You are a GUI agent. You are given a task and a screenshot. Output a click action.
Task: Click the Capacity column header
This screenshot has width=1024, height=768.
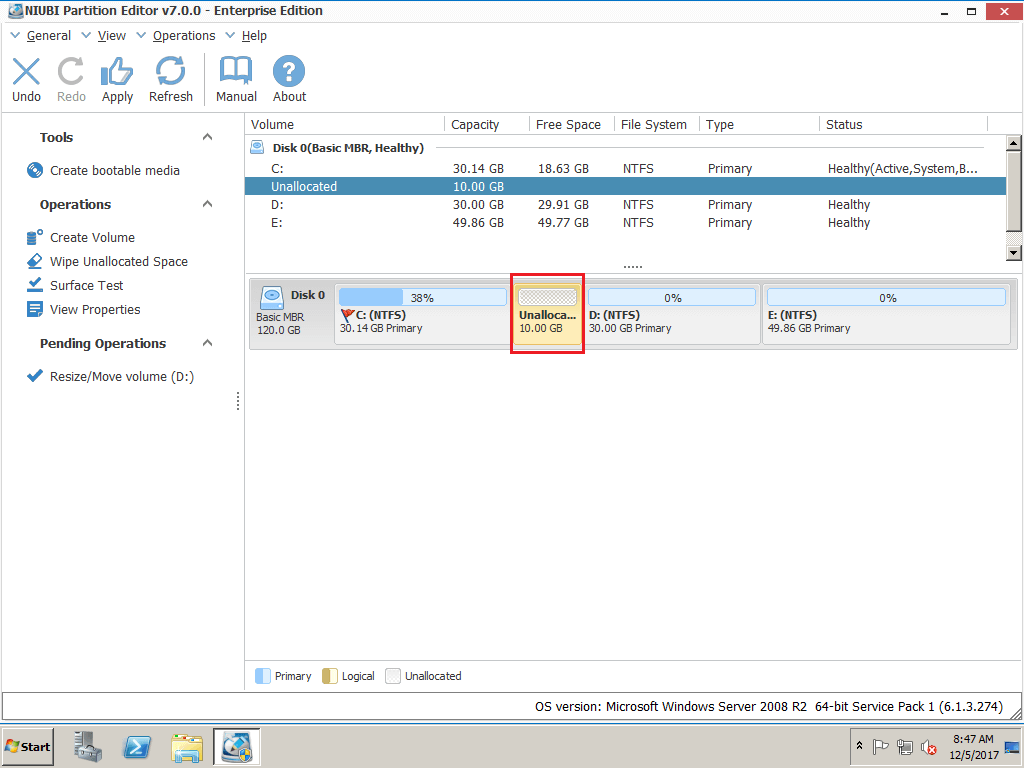(x=487, y=124)
